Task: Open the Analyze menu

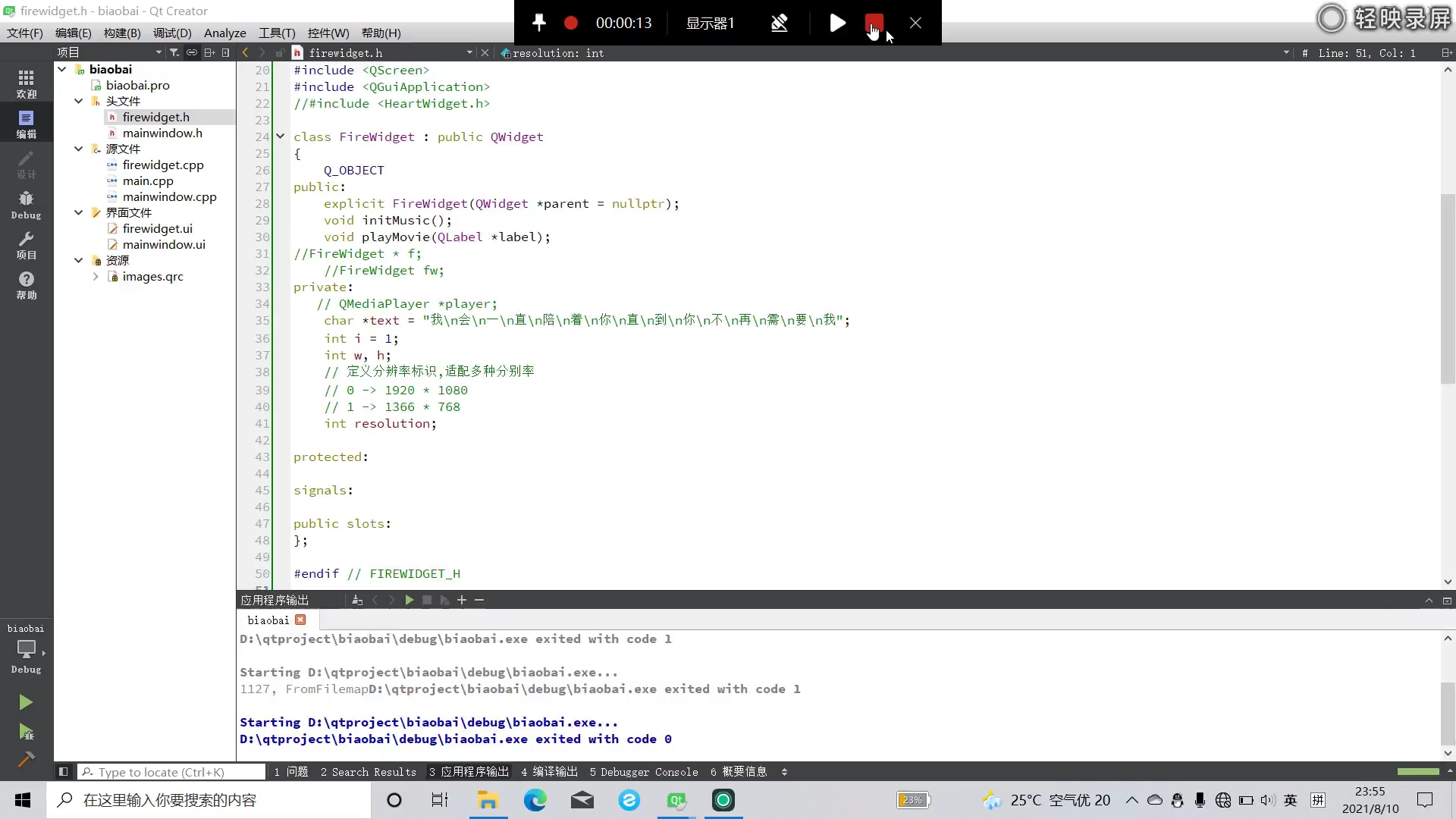Action: coord(224,33)
